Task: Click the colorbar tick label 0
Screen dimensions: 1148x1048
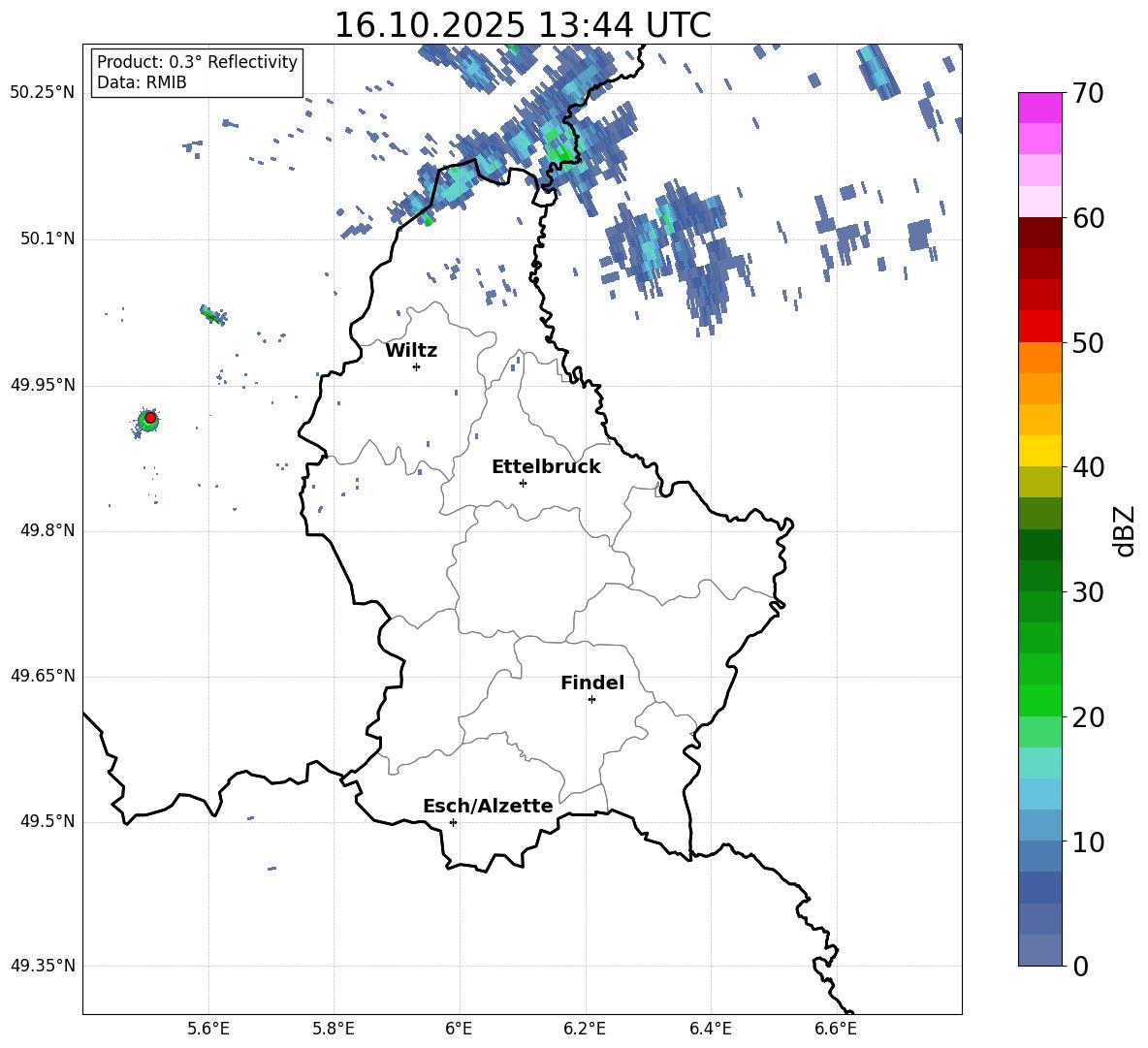Action: [x=1080, y=966]
